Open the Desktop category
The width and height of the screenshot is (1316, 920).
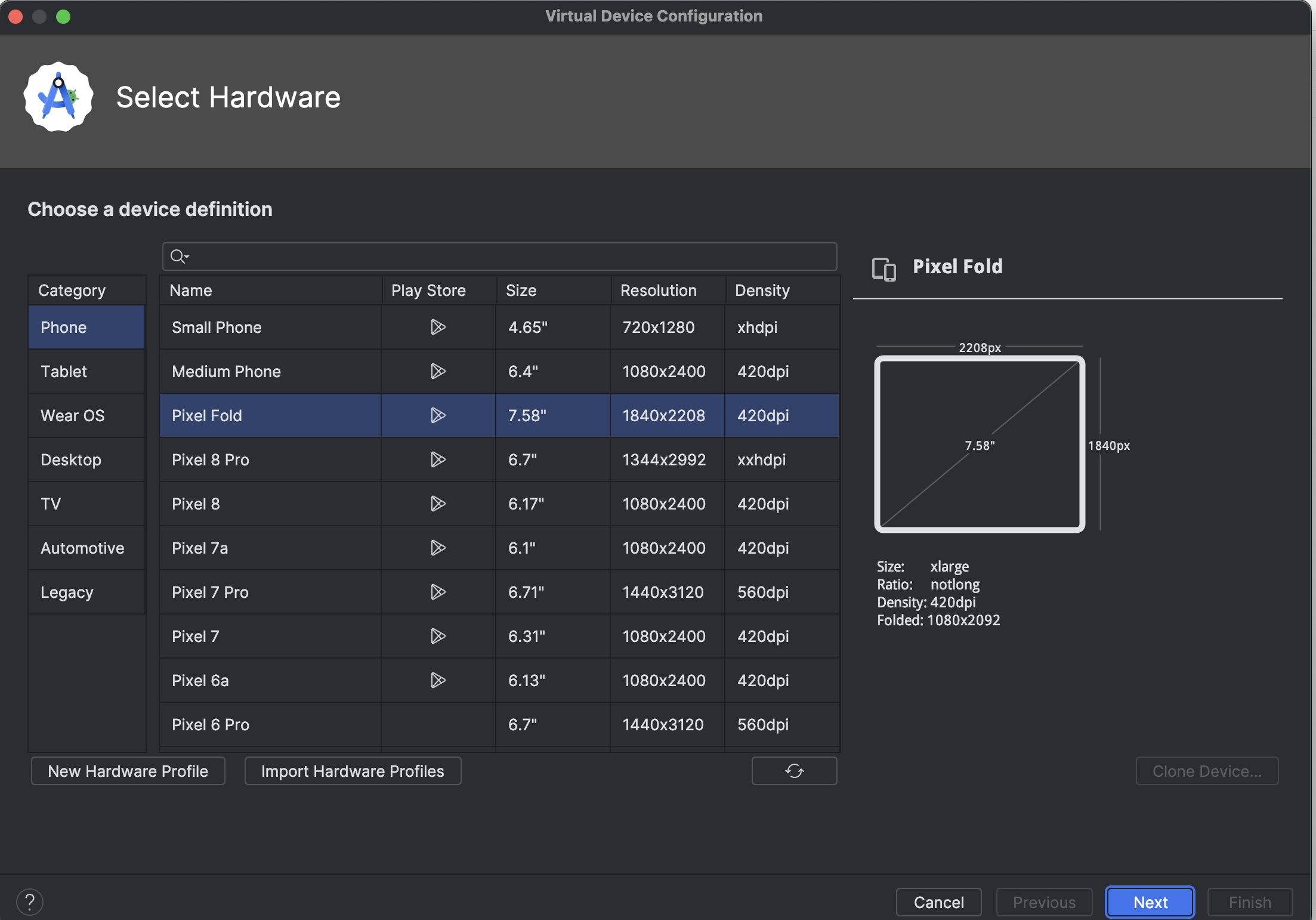click(87, 459)
